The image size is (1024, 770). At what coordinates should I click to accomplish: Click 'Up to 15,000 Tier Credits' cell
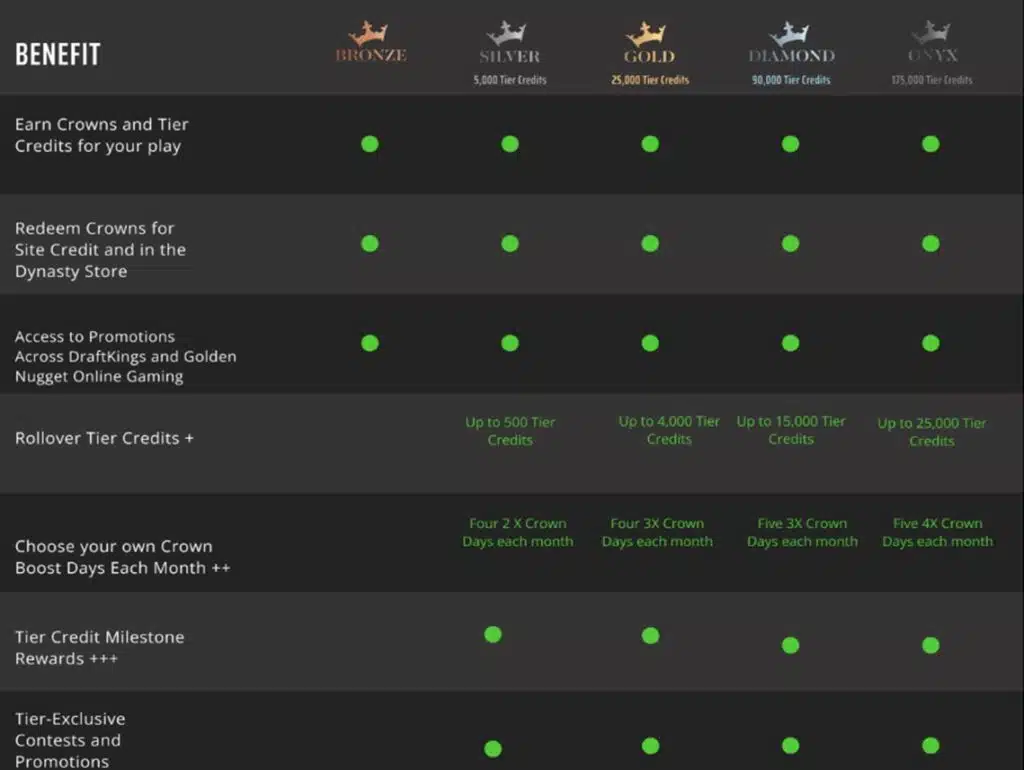coord(791,430)
